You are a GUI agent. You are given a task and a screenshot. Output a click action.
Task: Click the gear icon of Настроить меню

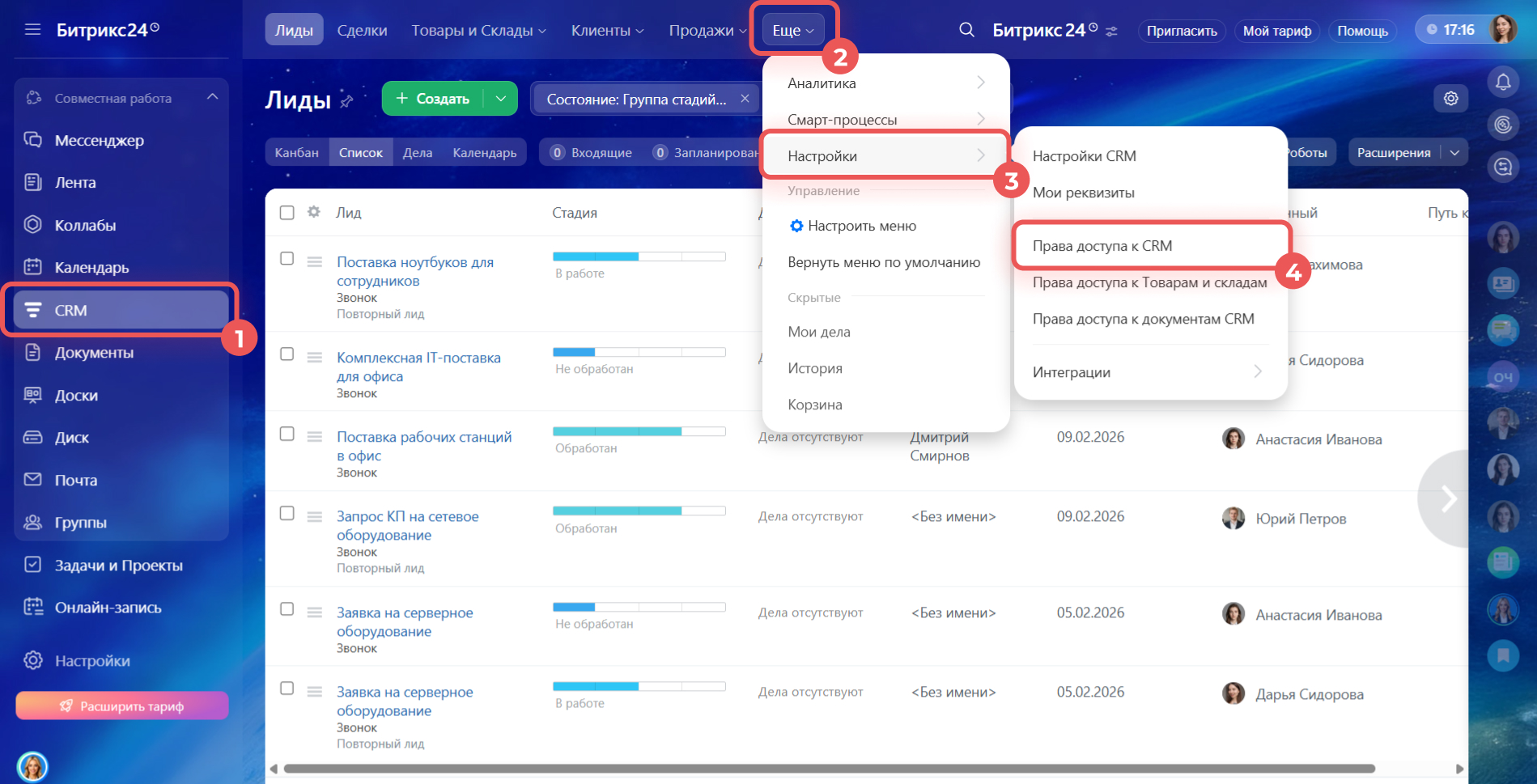[796, 226]
